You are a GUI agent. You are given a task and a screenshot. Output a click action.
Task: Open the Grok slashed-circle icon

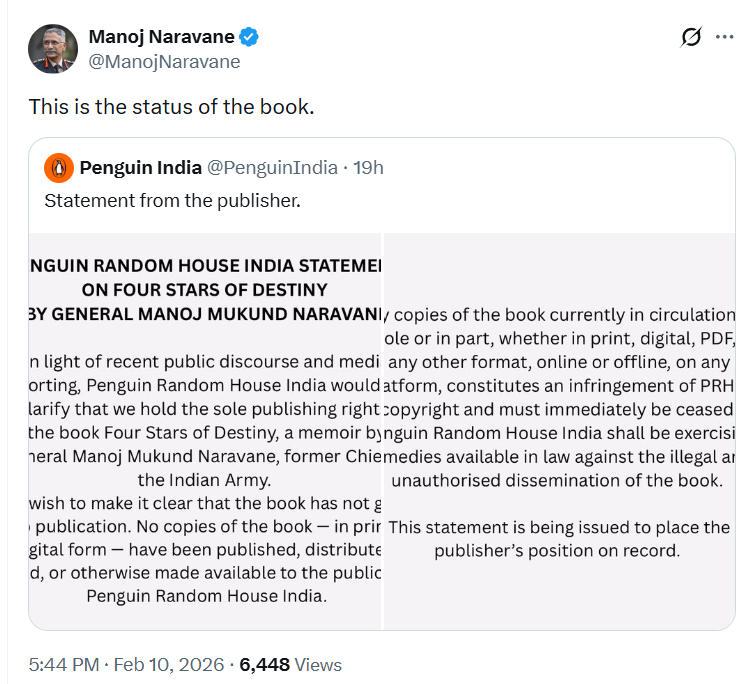click(690, 38)
